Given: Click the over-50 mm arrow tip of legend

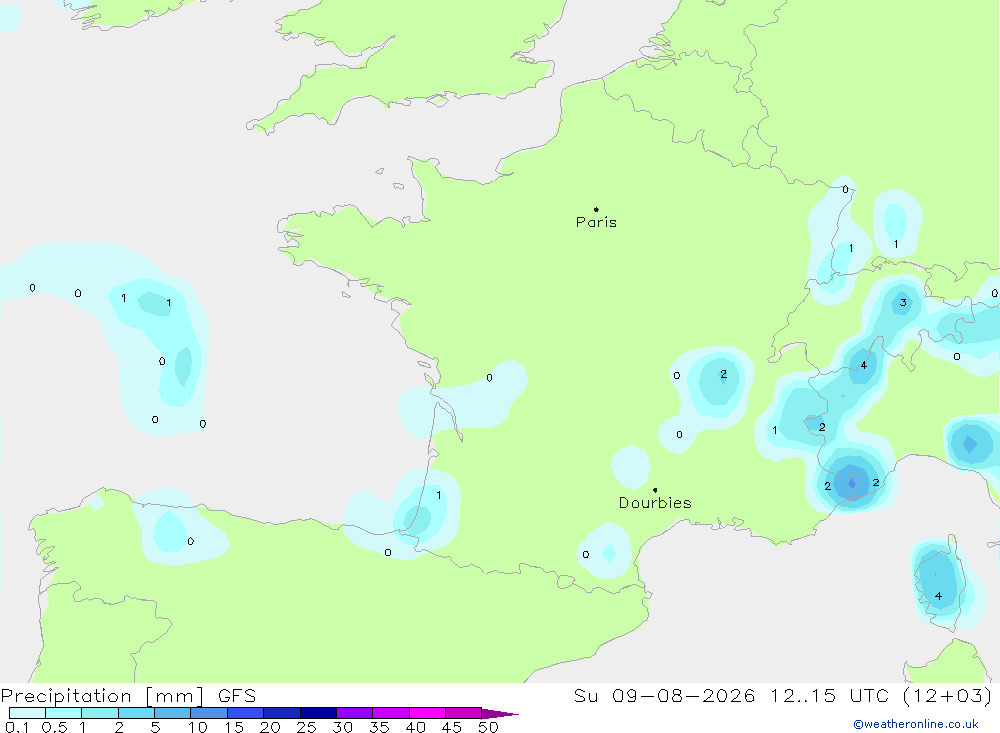Looking at the screenshot, I should (x=501, y=713).
